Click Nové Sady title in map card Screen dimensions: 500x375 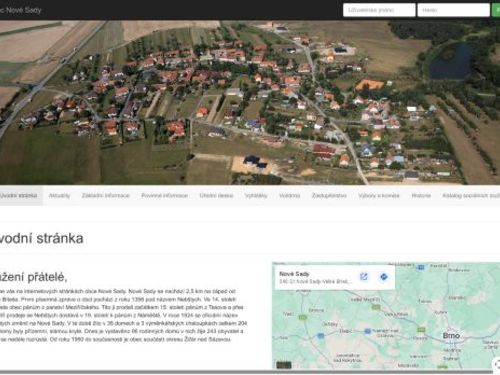point(294,274)
